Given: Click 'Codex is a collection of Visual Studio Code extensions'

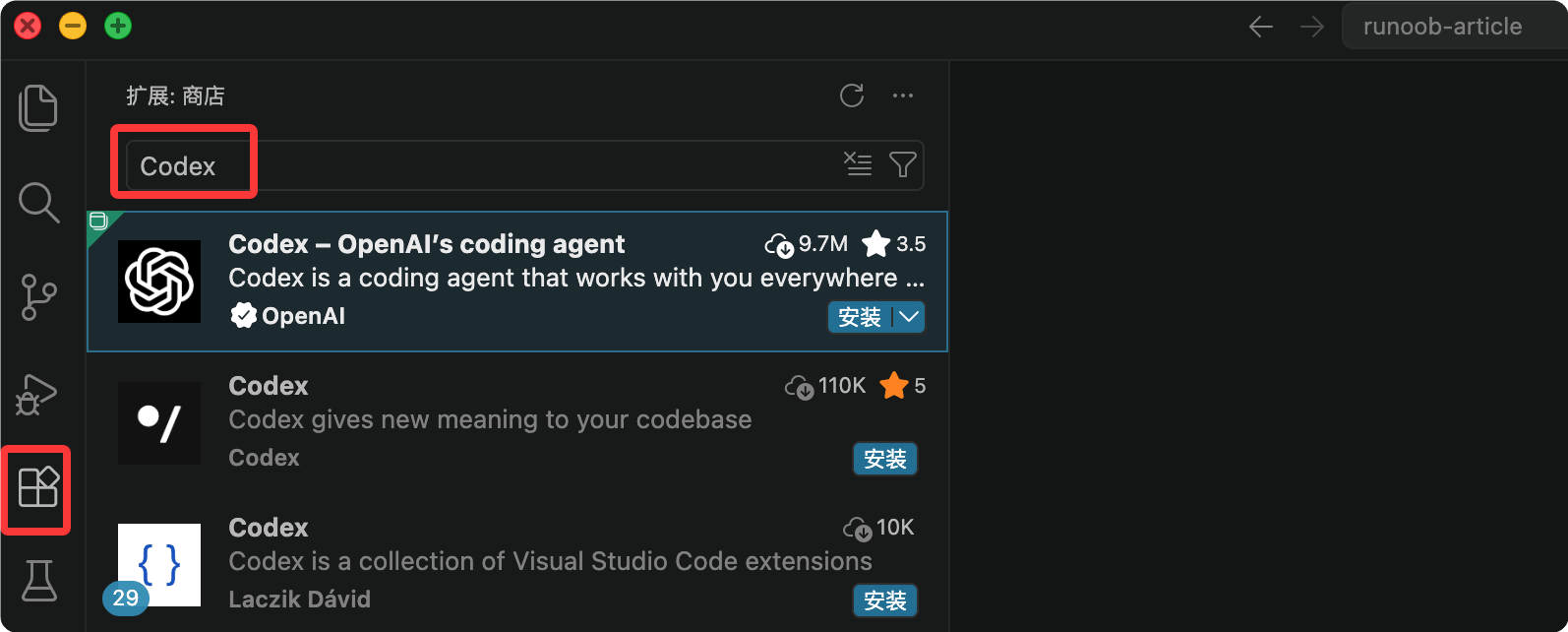Looking at the screenshot, I should (x=550, y=561).
